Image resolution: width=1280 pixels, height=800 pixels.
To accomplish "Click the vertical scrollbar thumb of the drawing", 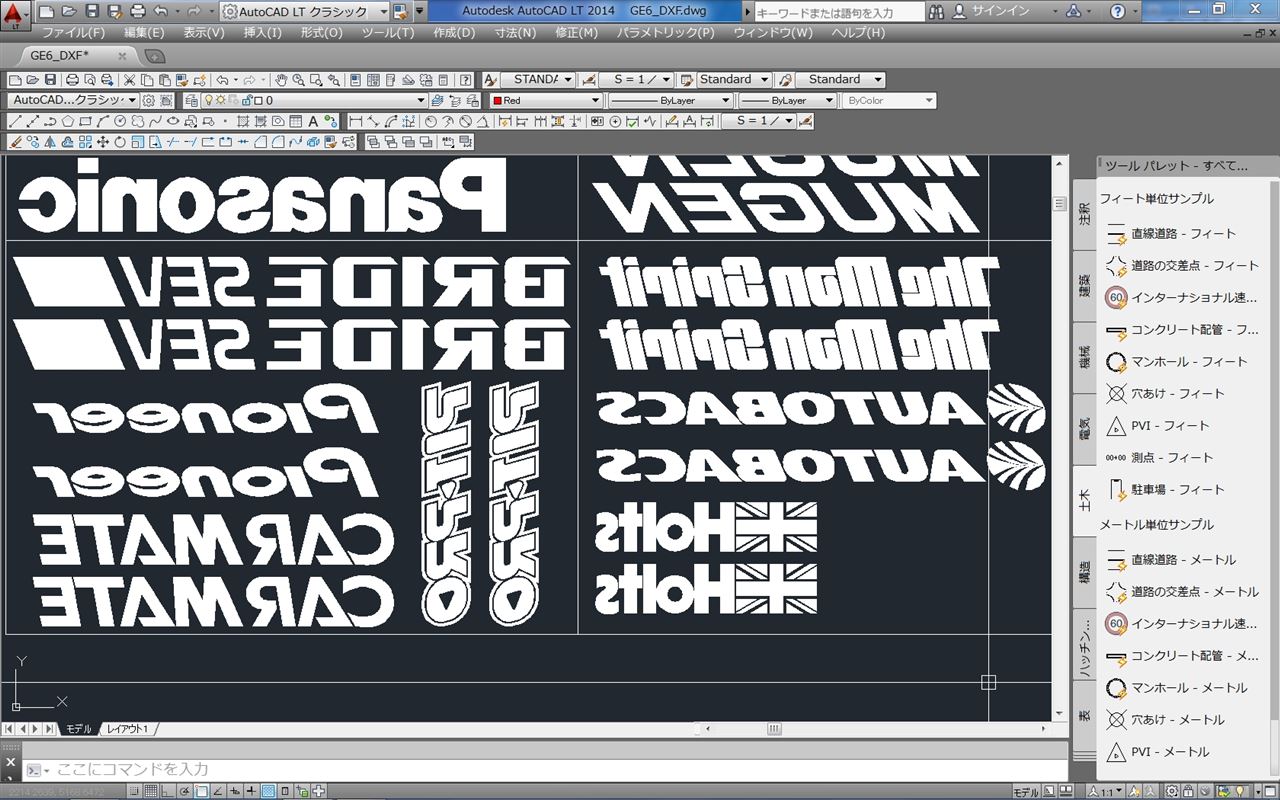I will coord(1060,203).
